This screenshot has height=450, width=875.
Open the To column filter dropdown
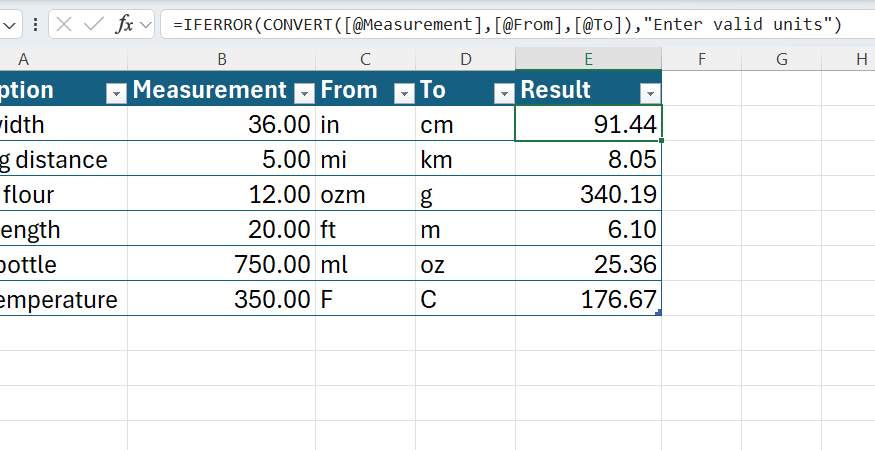click(504, 94)
